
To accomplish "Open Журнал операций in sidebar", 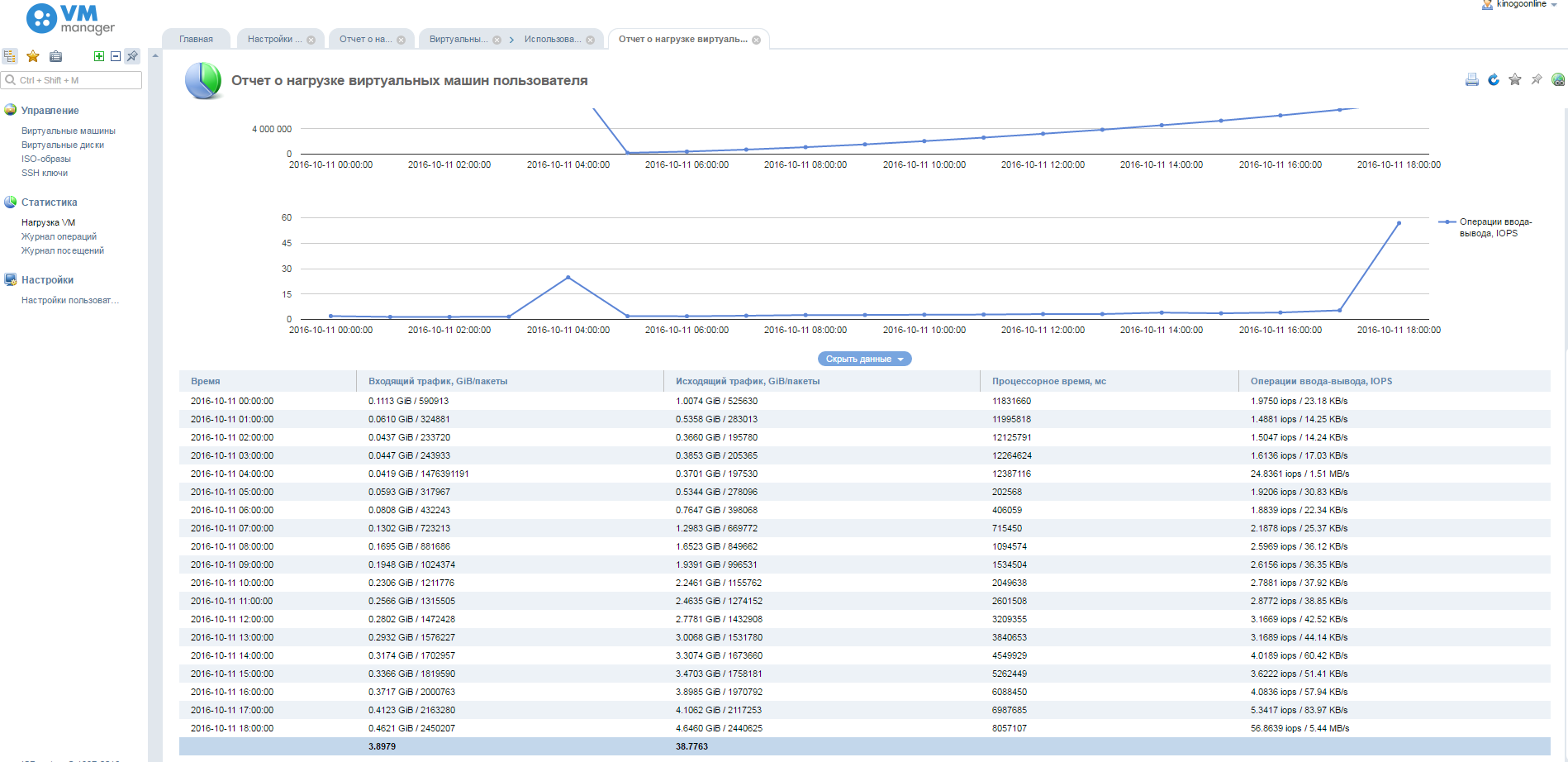I will (x=59, y=236).
